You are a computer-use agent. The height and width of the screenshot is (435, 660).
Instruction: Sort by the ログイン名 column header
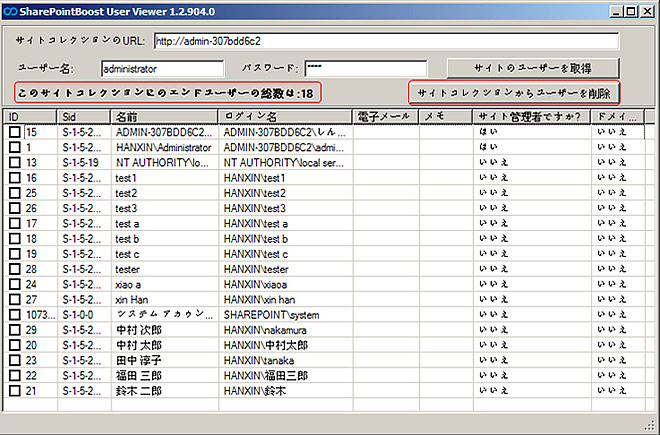coord(285,117)
